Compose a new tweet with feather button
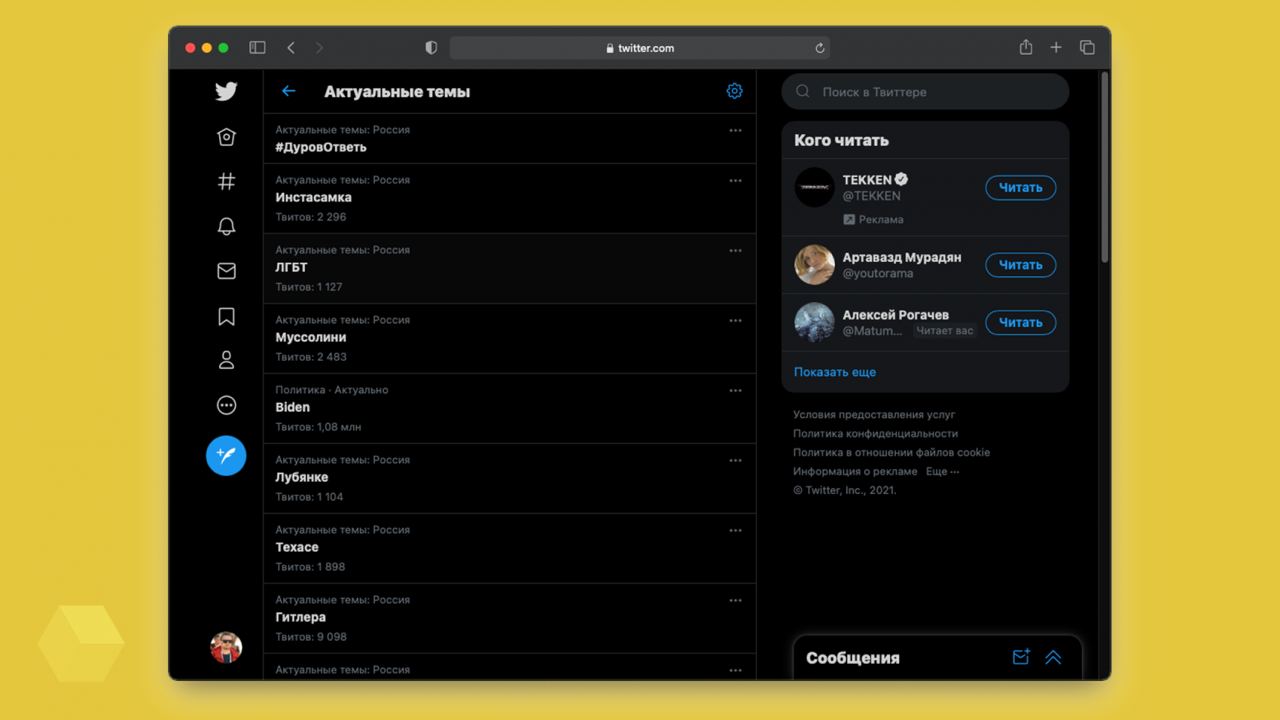This screenshot has height=720, width=1280. pyautogui.click(x=226, y=456)
